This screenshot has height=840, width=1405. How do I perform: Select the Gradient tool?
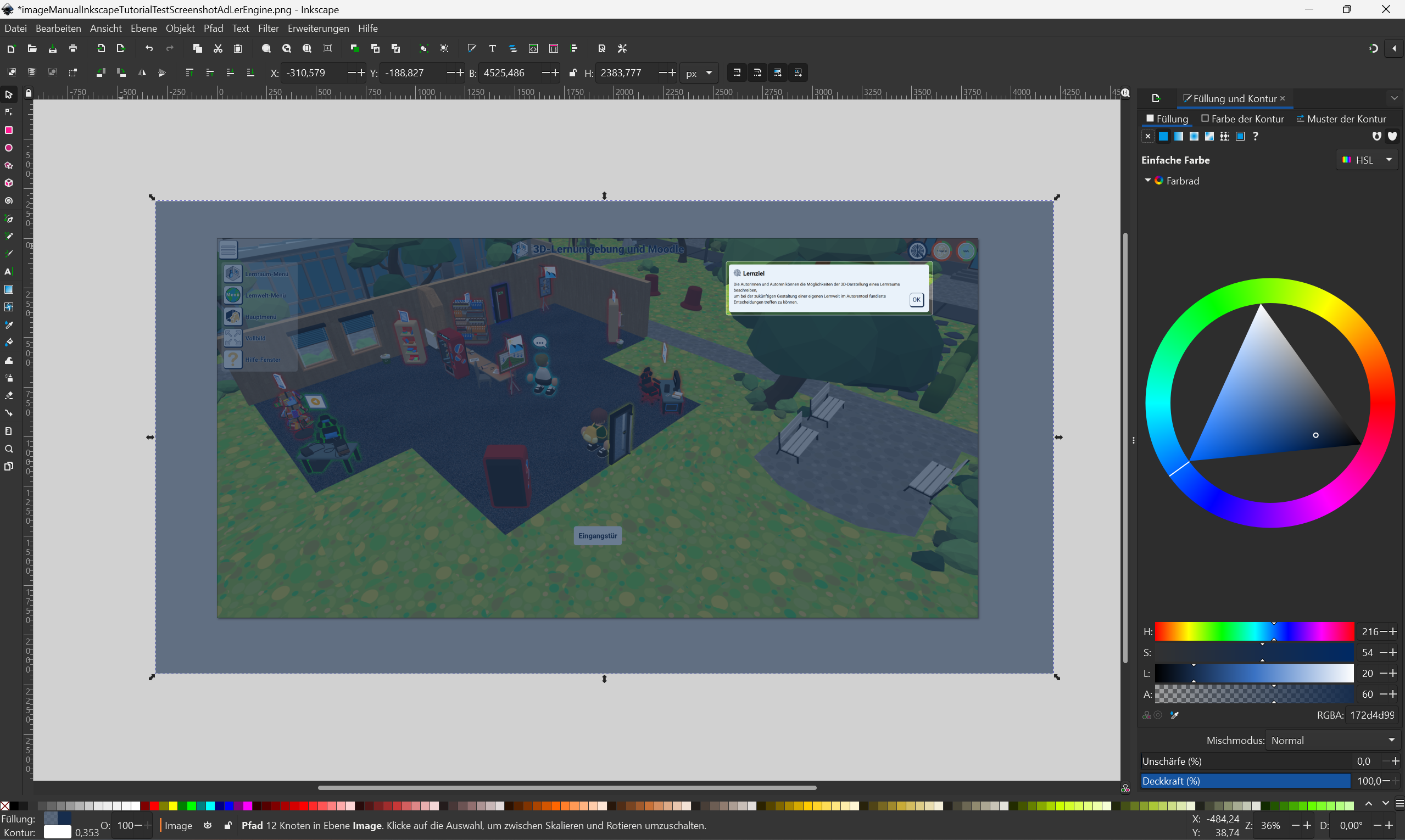(8, 289)
